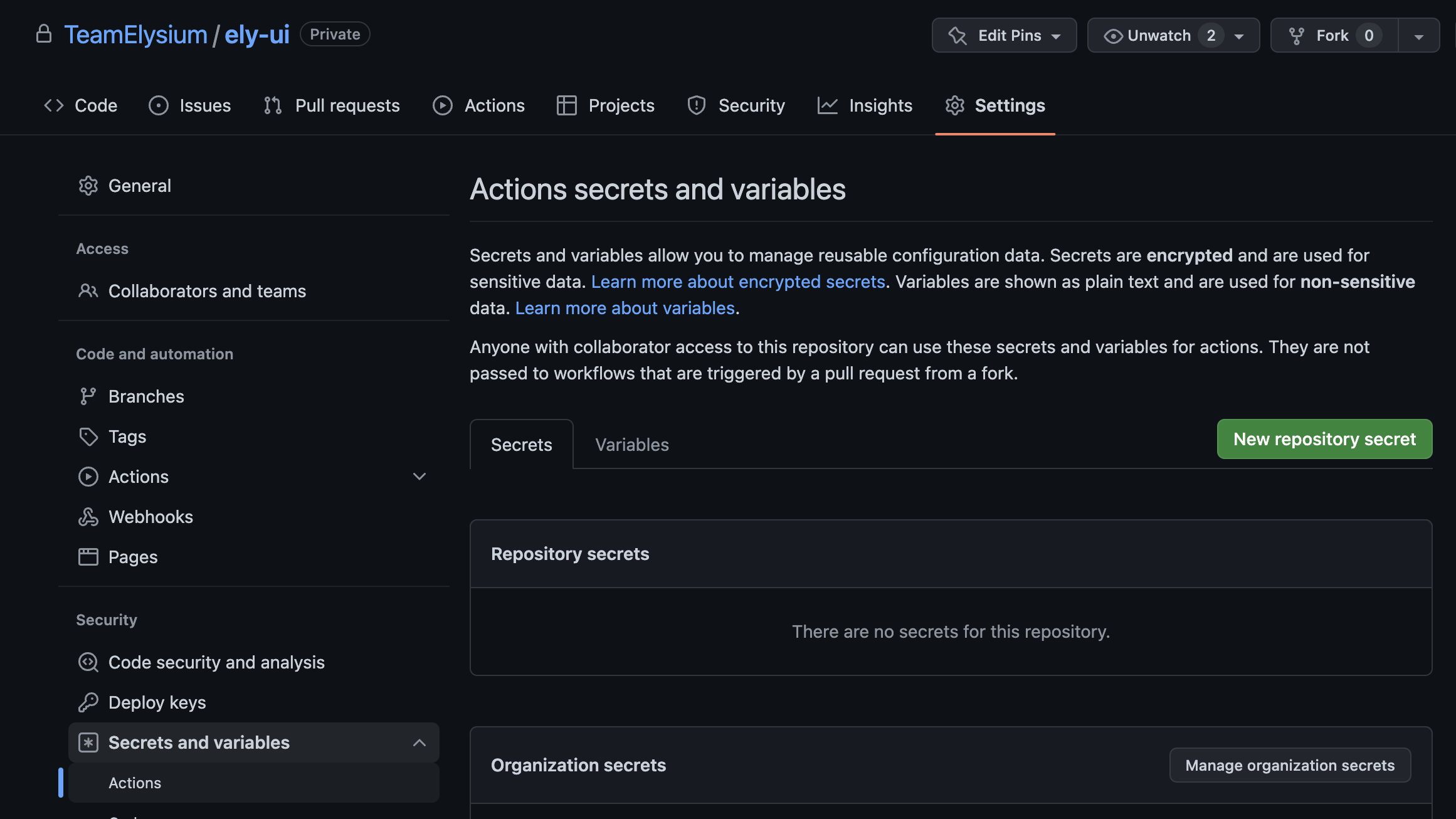Click the Collaborators and teams people icon

88,291
